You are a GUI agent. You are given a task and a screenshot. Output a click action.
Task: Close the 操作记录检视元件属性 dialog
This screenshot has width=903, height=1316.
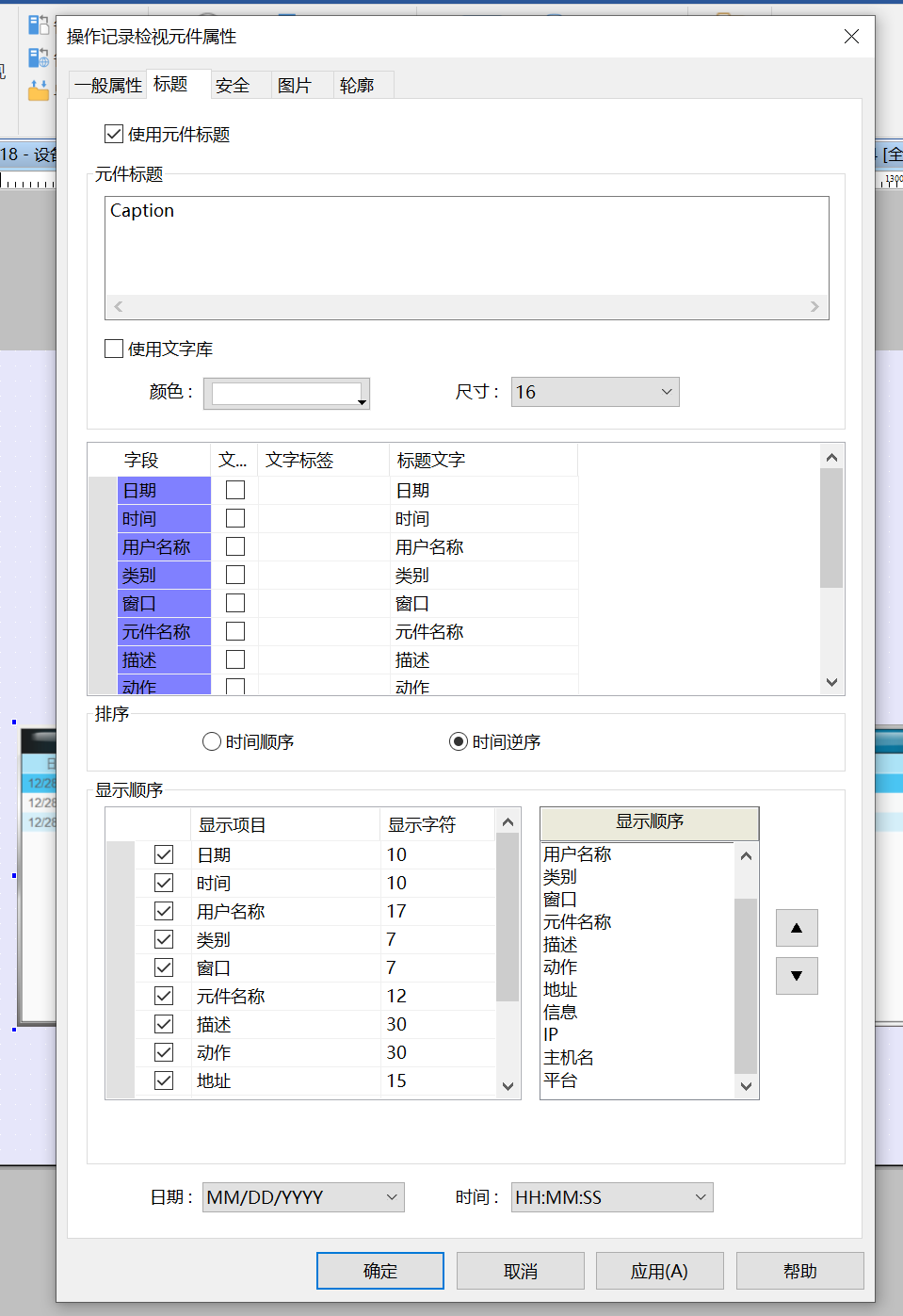pyautogui.click(x=851, y=37)
